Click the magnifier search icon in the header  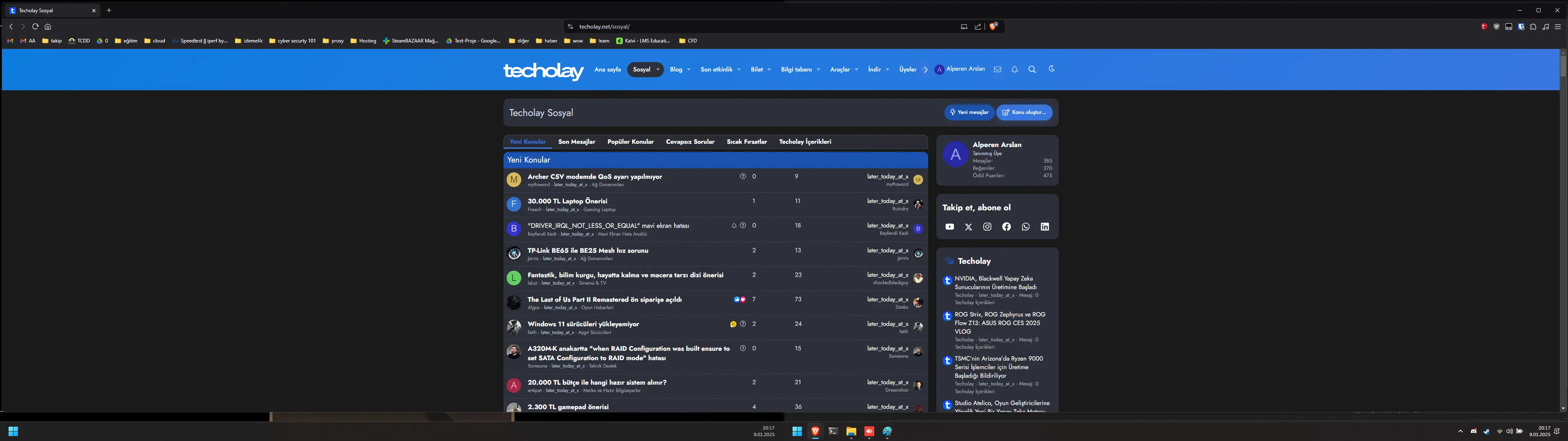click(1032, 69)
